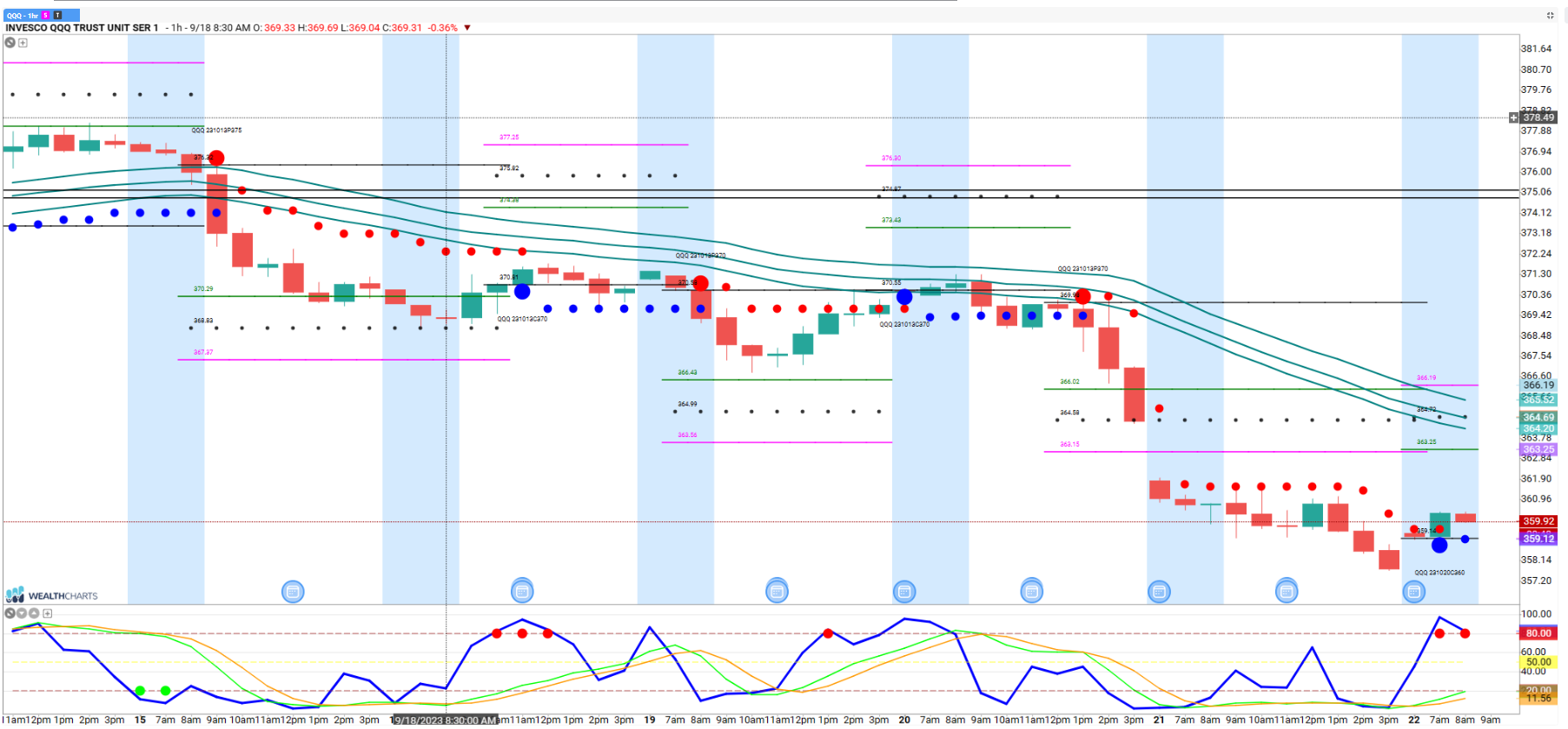The height and width of the screenshot is (729, 1568).
Task: Click the disable icon in price pane corner
Action: (x=10, y=42)
